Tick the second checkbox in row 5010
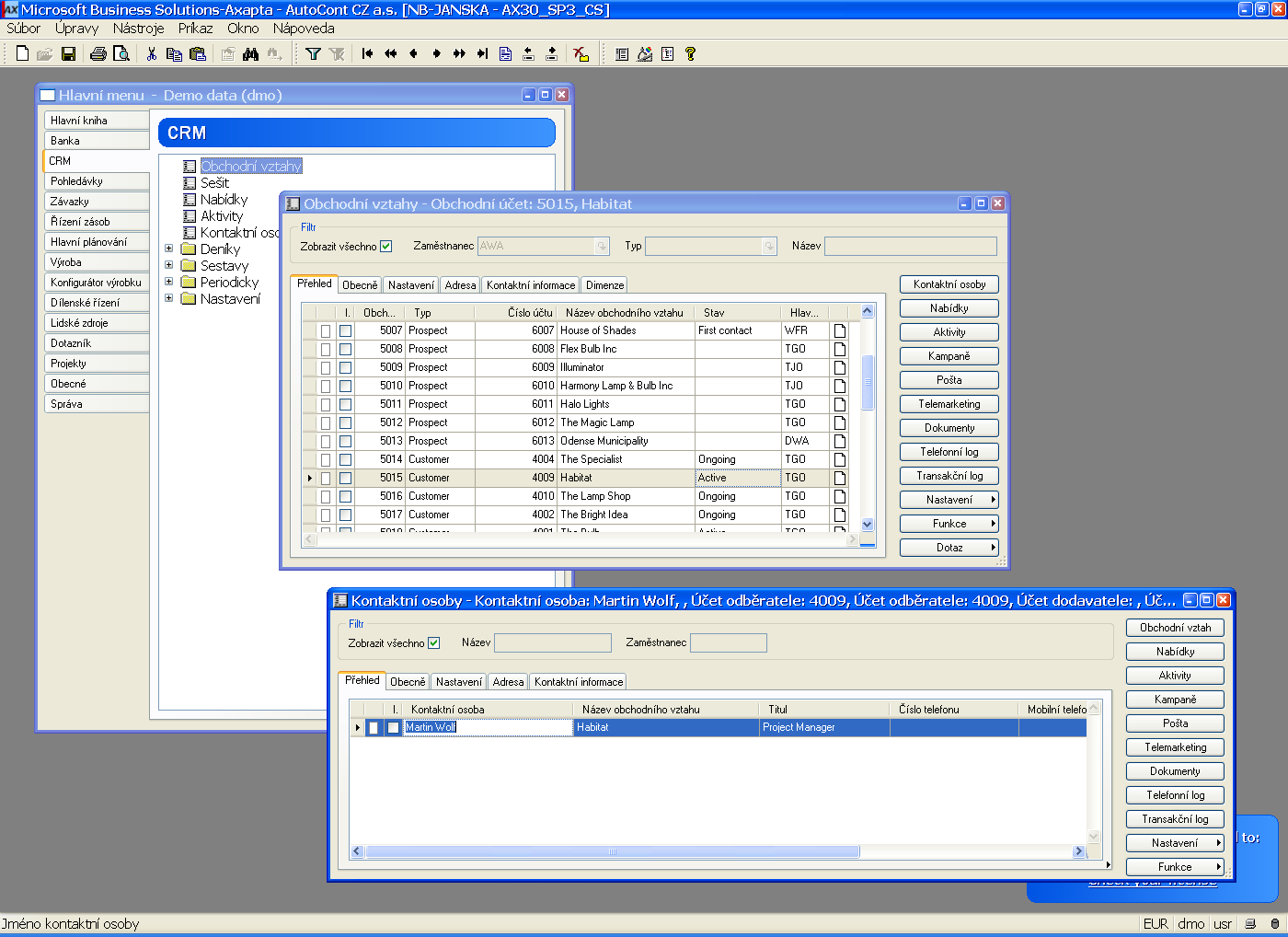1288x937 pixels. (345, 386)
